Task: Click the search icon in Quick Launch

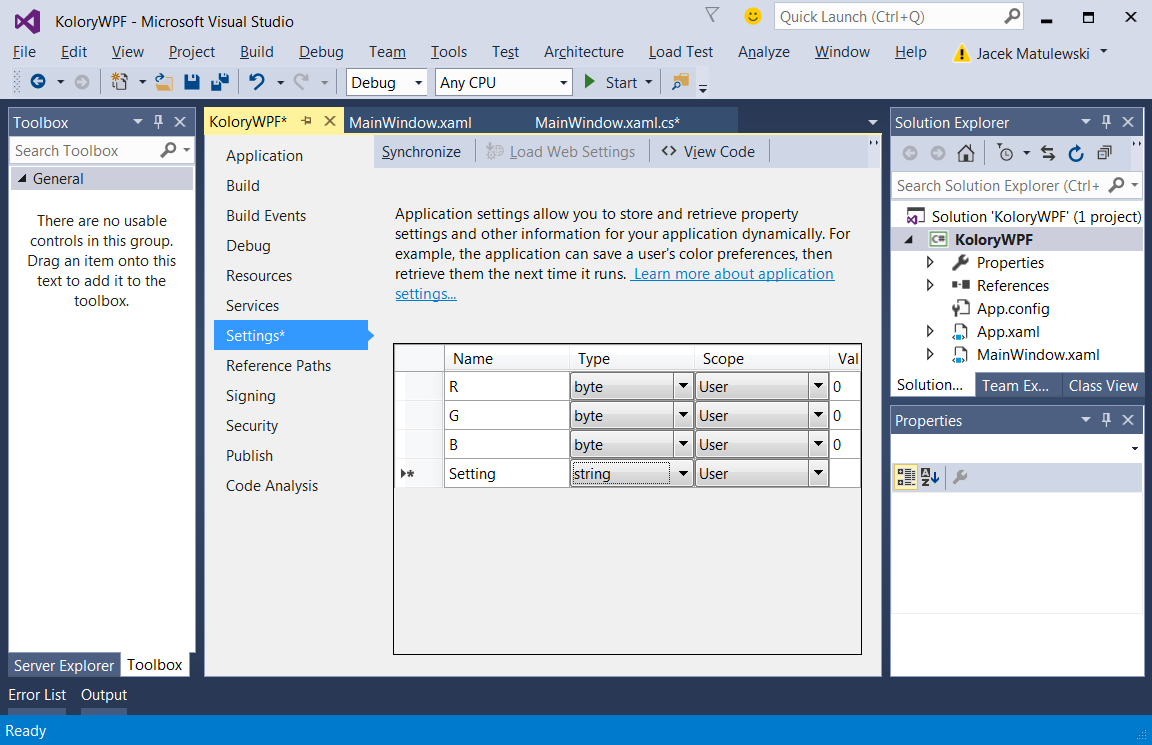Action: pos(1012,16)
